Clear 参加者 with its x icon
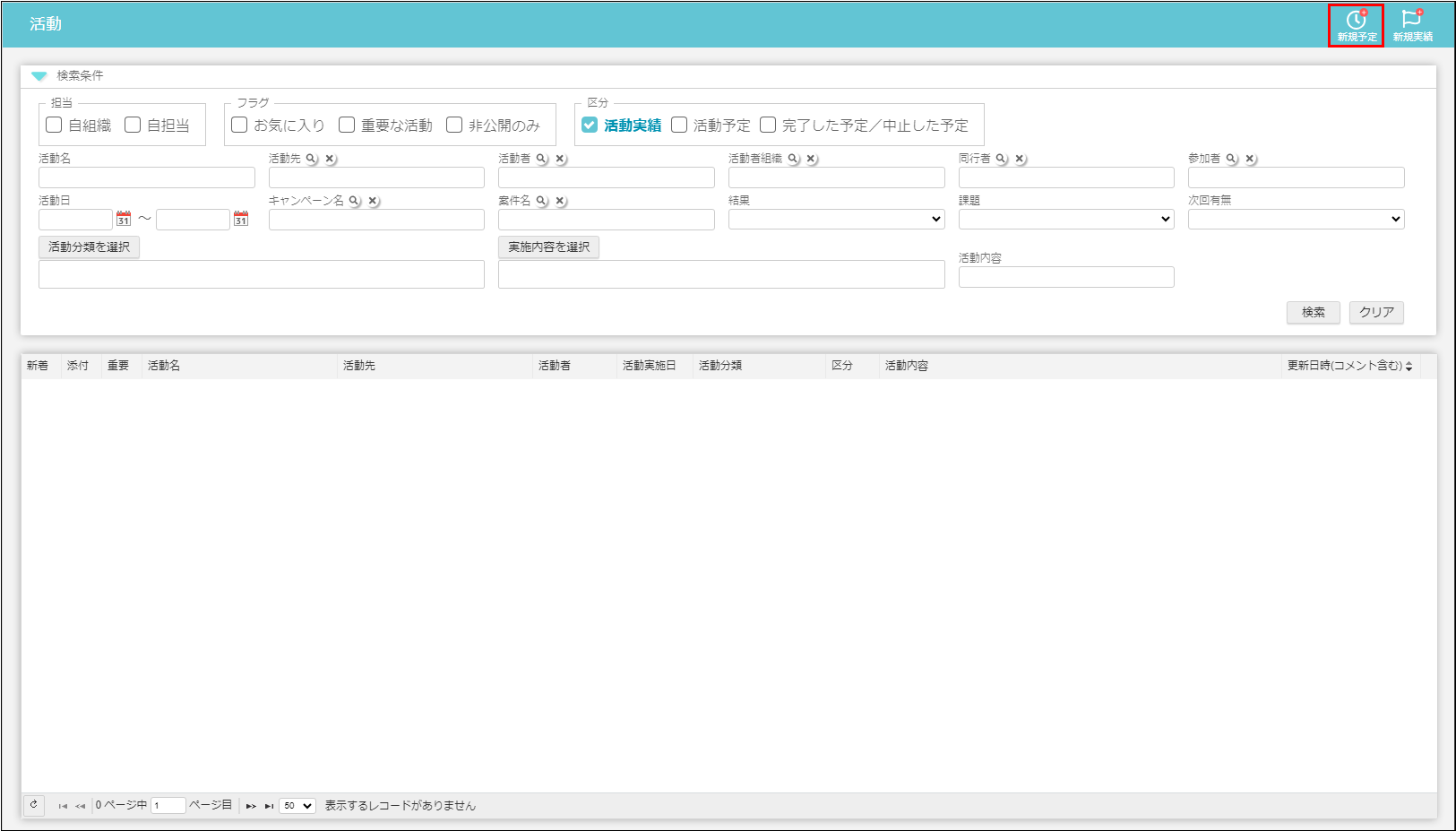The height and width of the screenshot is (831, 1456). [x=1250, y=159]
